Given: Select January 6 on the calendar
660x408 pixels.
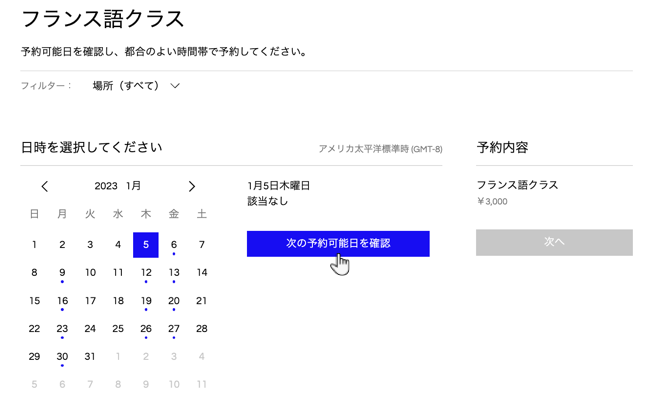Looking at the screenshot, I should [174, 244].
